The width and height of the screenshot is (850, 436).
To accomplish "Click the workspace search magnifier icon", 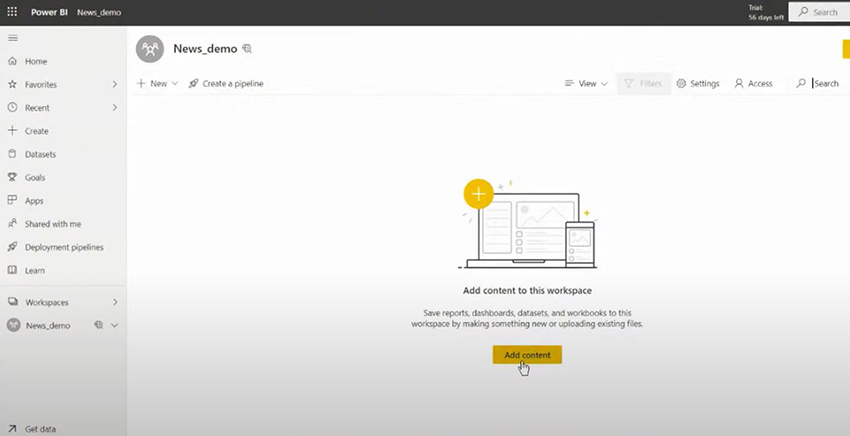I will pyautogui.click(x=801, y=84).
